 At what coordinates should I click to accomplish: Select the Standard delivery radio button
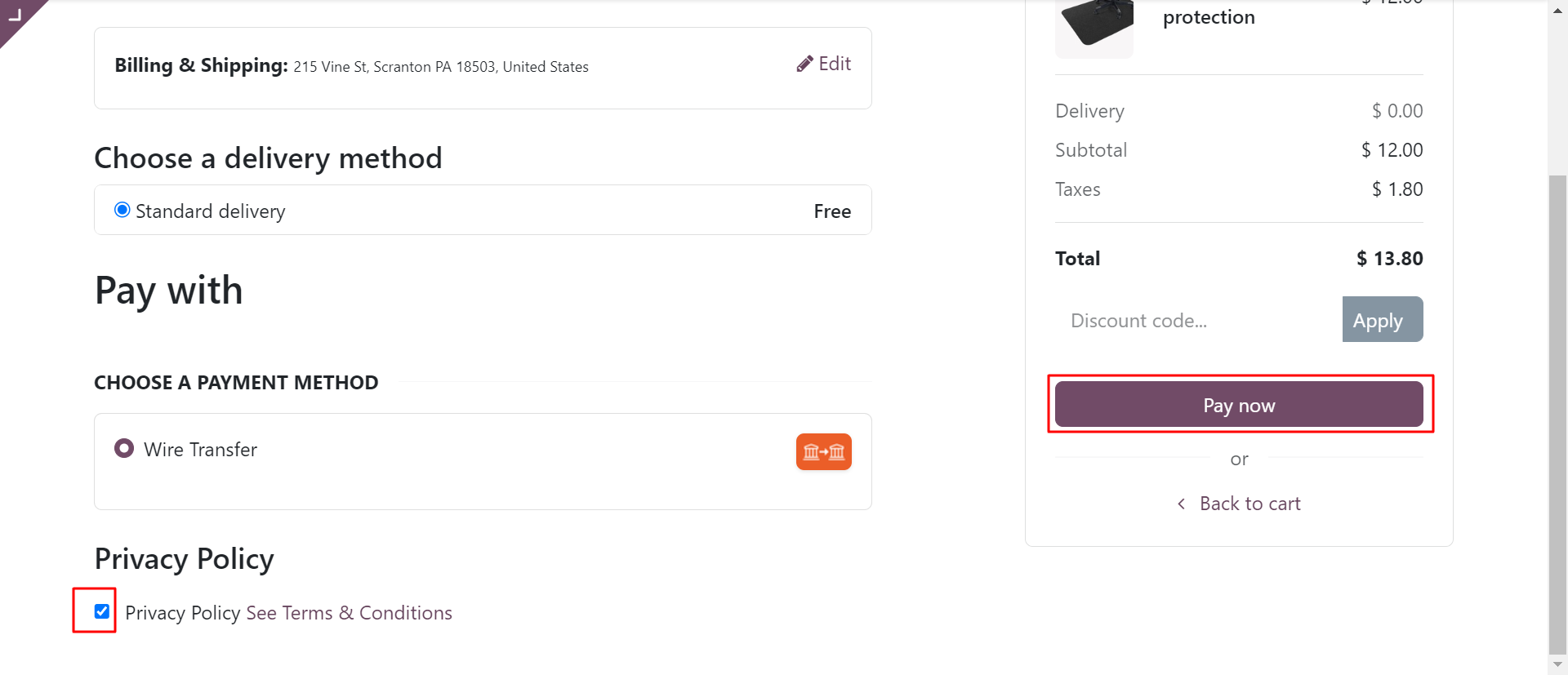pos(122,211)
